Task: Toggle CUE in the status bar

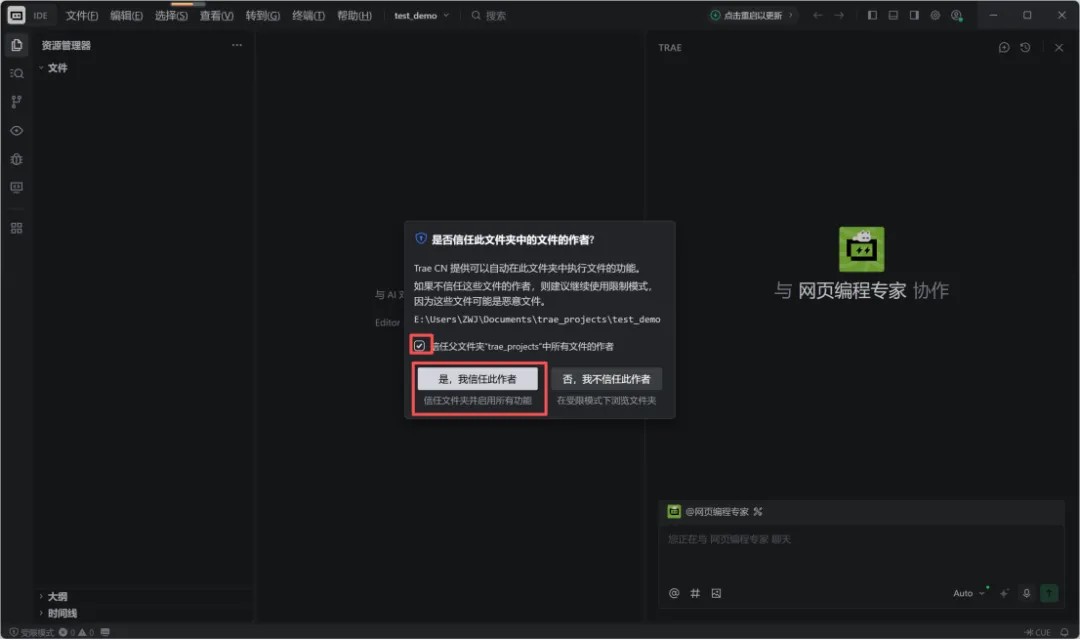Action: (1038, 632)
